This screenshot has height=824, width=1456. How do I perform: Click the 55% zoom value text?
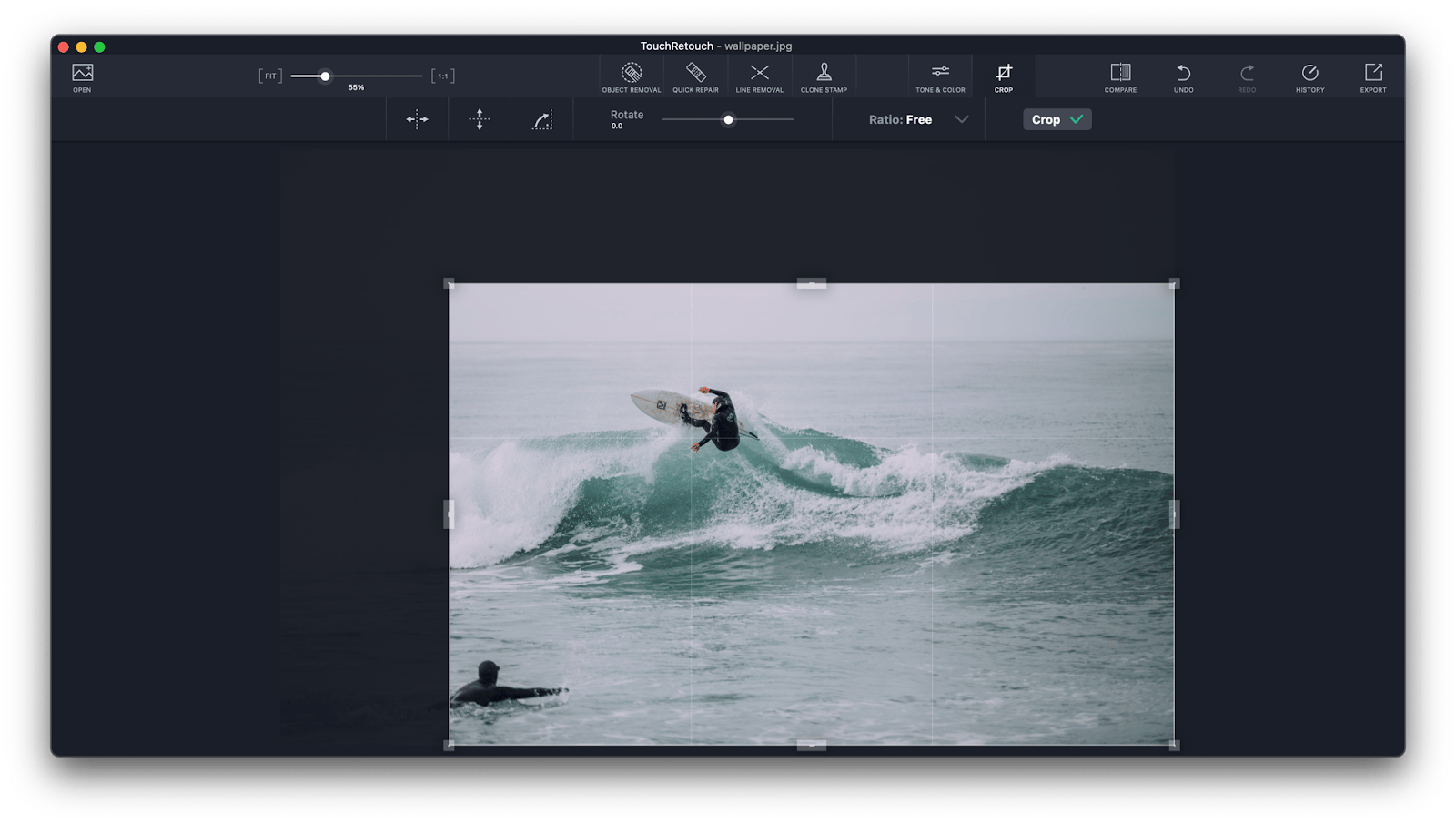[x=356, y=88]
